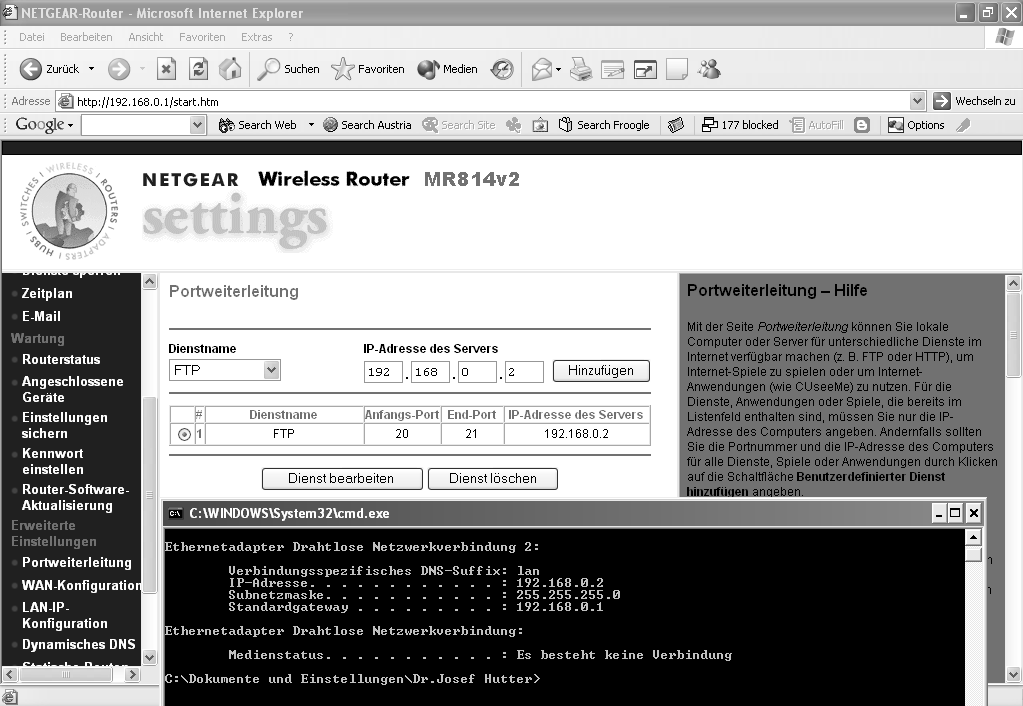Click the Google toolbar search input
Viewport: 1023px width, 706px height.
(x=136, y=125)
